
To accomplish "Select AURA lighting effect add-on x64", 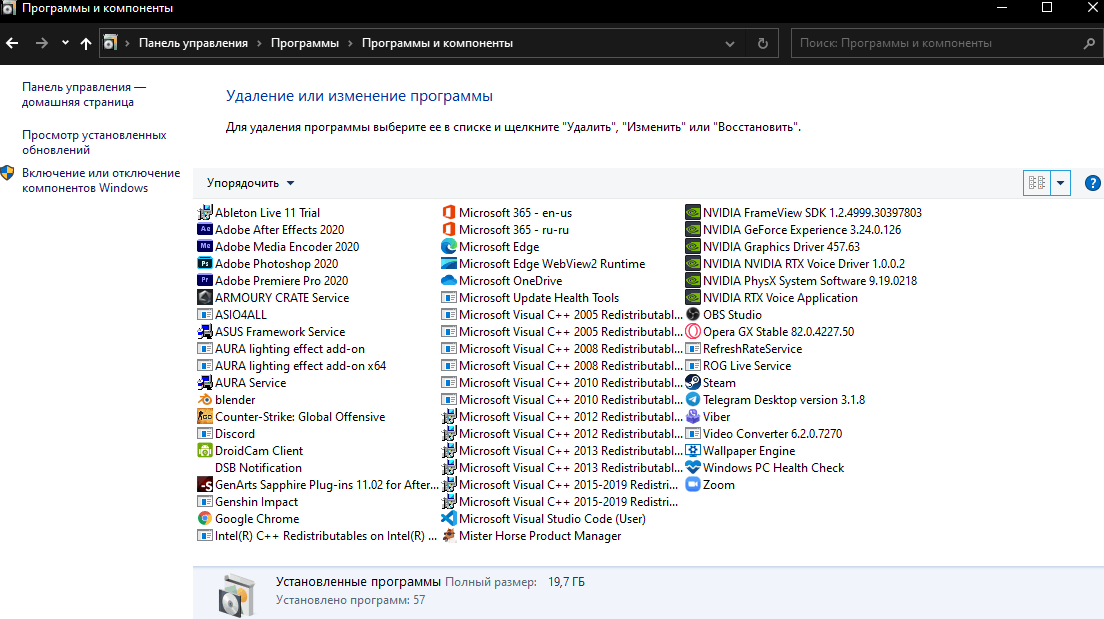I will (291, 365).
